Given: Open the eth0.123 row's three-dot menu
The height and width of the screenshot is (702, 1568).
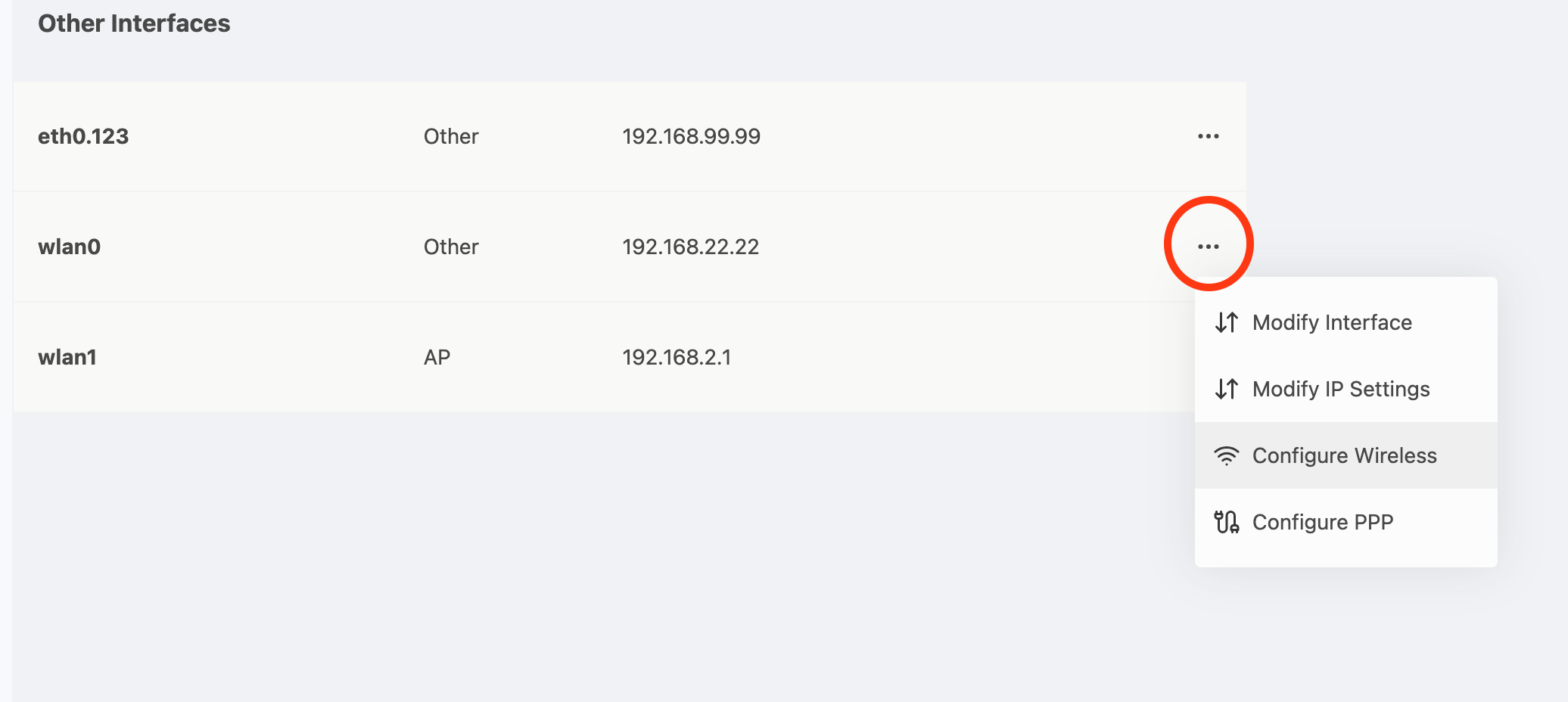Looking at the screenshot, I should pos(1208,136).
